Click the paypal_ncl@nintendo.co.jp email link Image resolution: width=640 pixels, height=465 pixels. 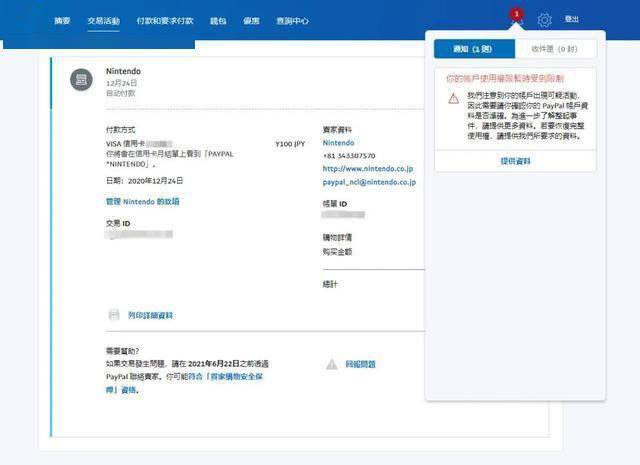tap(369, 182)
